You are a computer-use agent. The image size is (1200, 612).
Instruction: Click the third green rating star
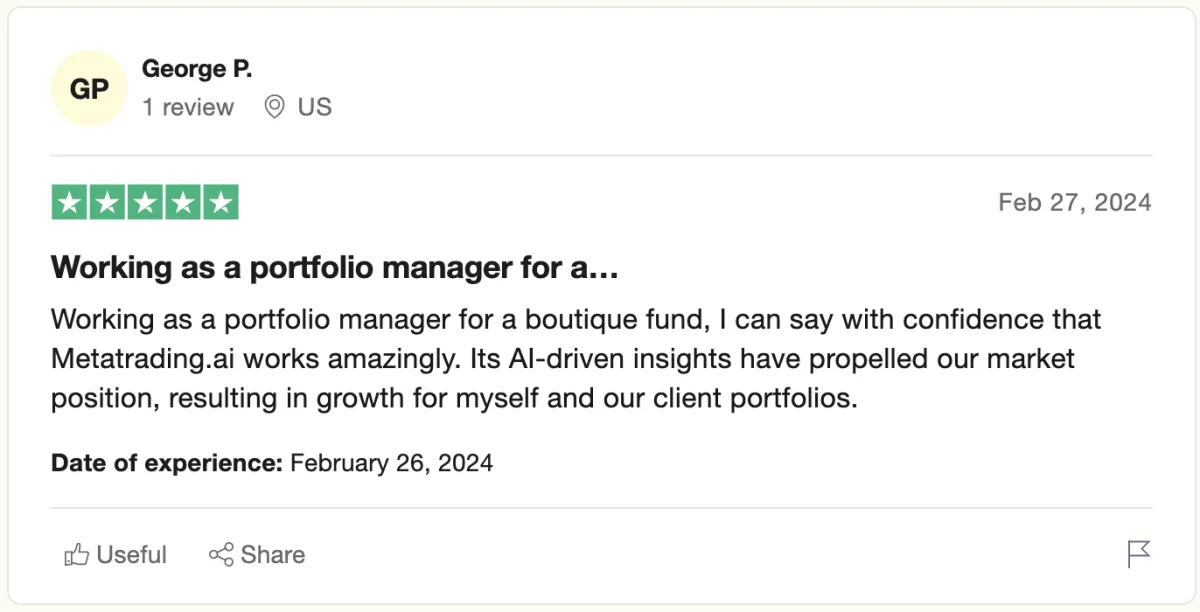(145, 203)
